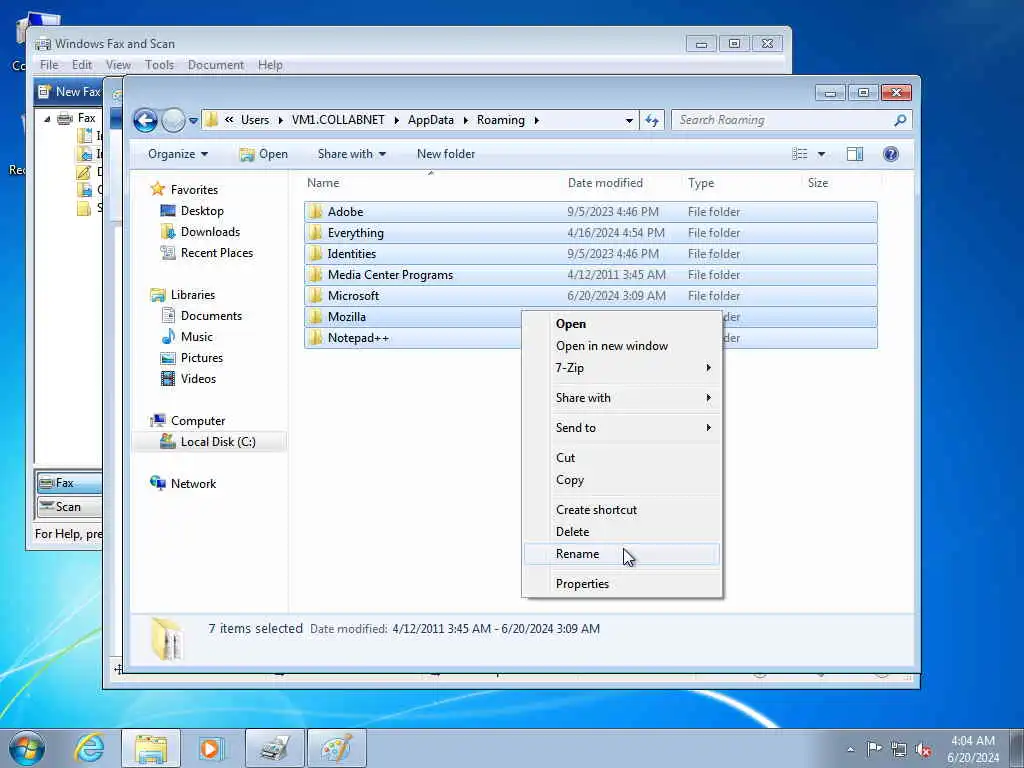Sort by the Name column header
Image resolution: width=1024 pixels, height=768 pixels.
click(x=323, y=183)
